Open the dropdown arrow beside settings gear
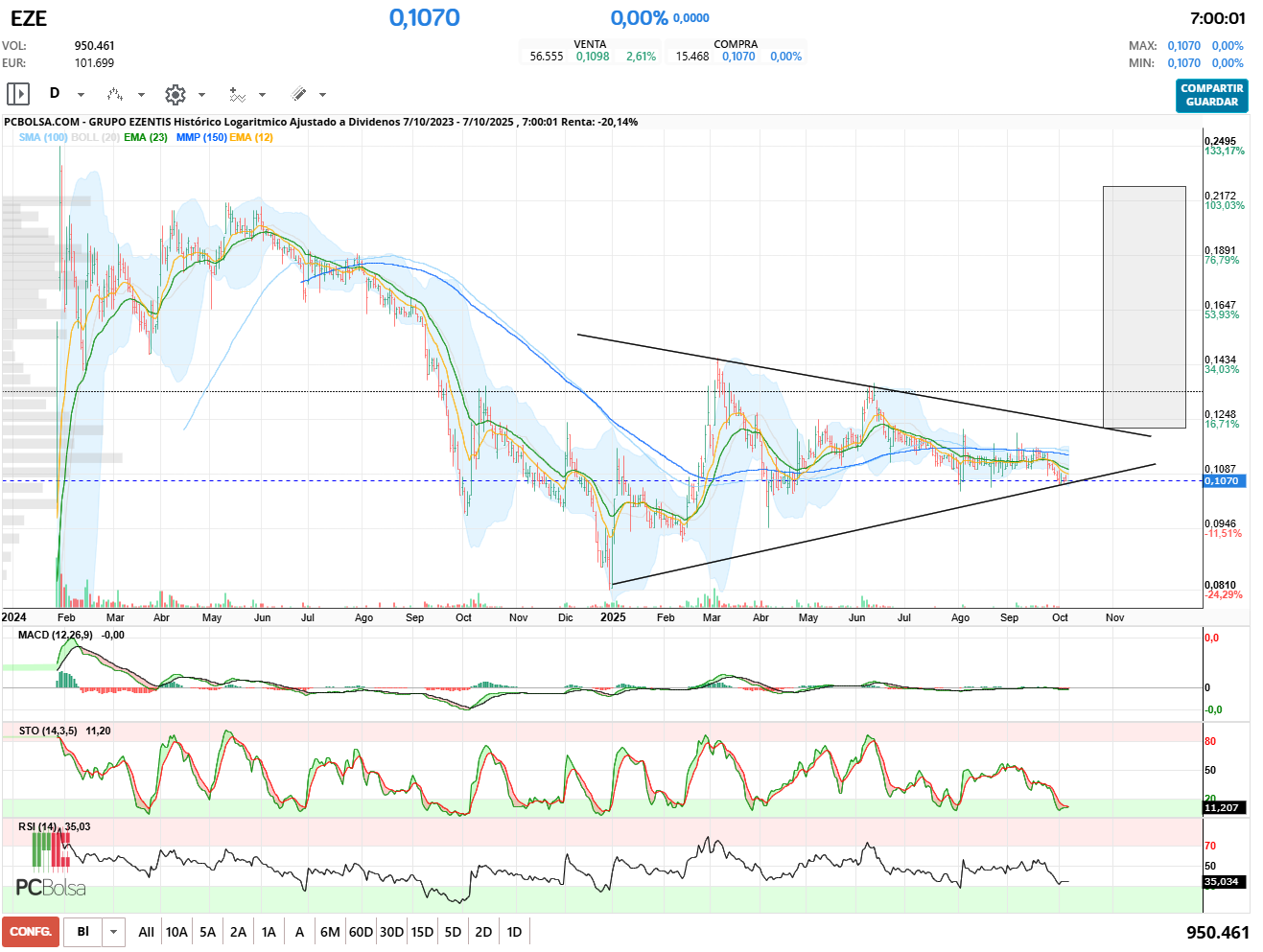This screenshot has height=952, width=1263. pos(201,95)
